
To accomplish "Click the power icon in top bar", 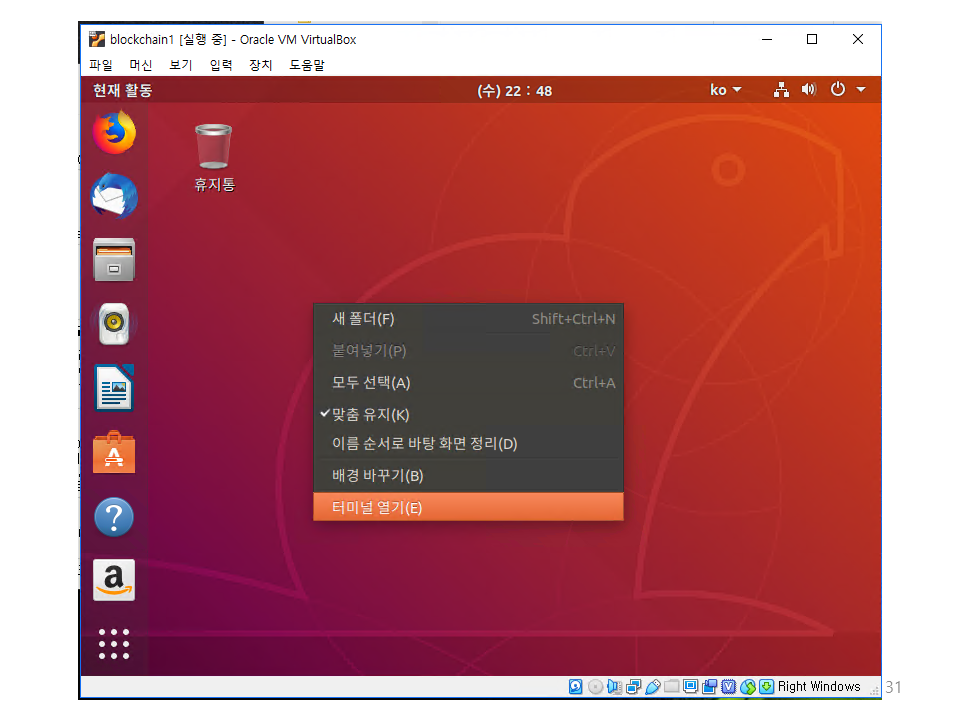I will tap(838, 89).
